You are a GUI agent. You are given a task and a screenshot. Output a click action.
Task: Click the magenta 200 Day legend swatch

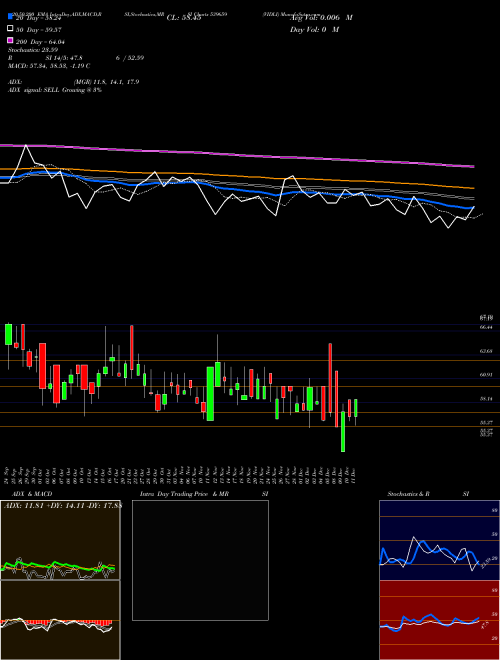11,41
